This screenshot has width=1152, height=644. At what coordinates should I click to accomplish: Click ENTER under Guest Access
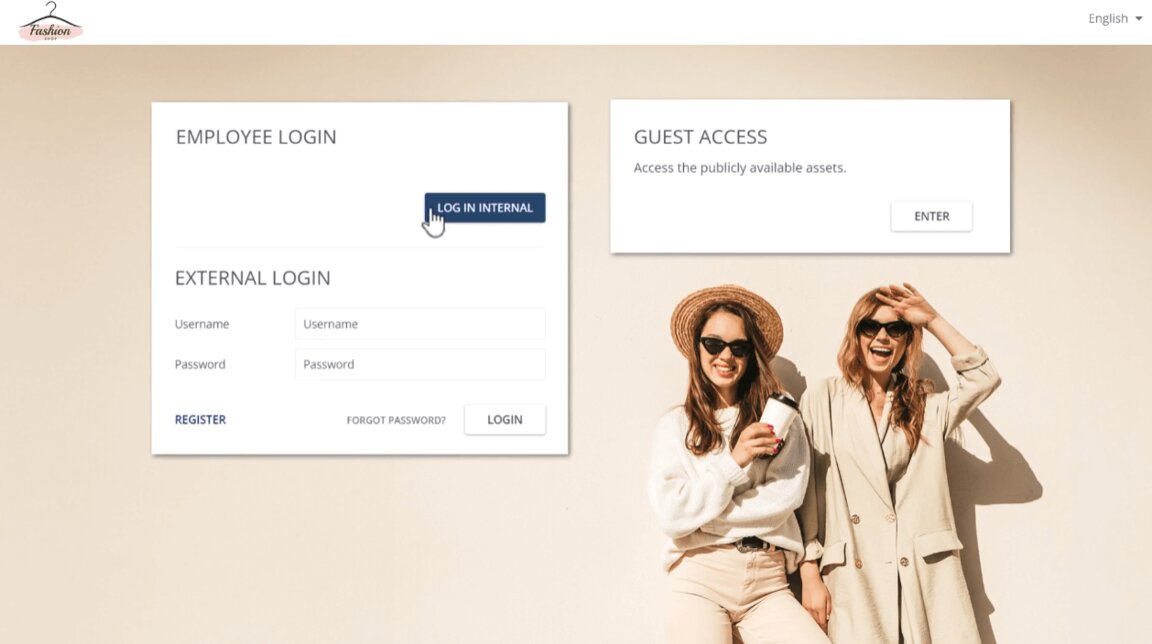click(x=932, y=216)
